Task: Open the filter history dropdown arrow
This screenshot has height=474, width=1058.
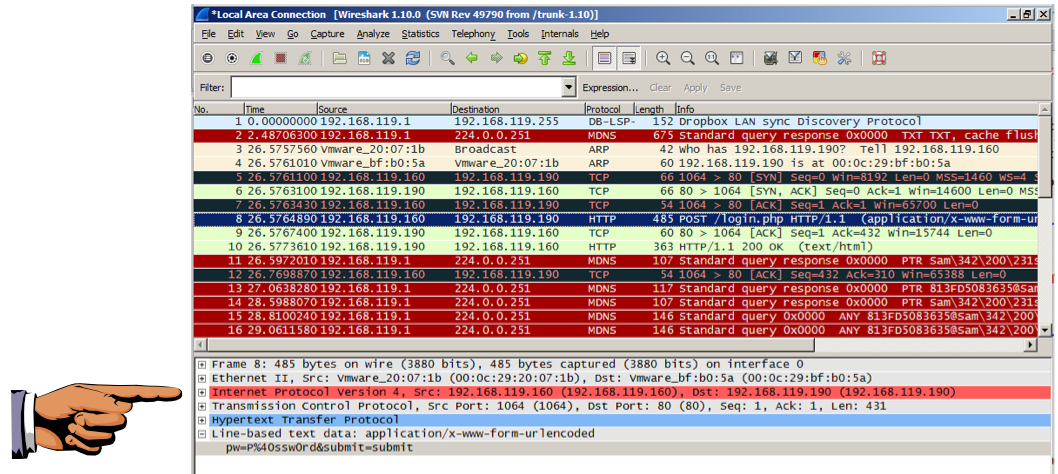Action: (569, 88)
